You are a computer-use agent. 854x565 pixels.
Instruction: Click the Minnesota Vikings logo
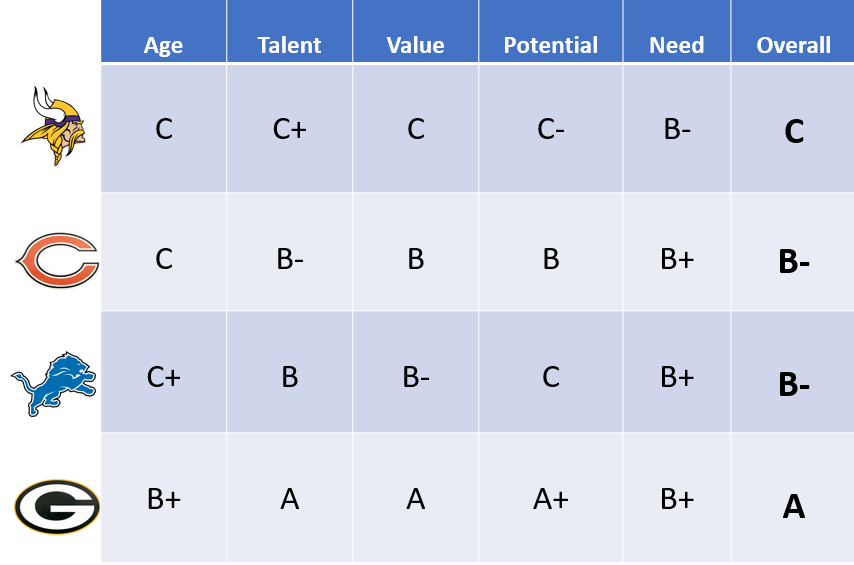pyautogui.click(x=54, y=126)
